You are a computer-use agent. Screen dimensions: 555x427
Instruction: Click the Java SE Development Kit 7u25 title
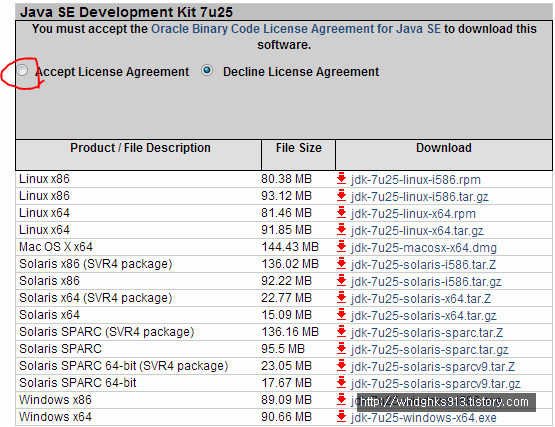126,12
